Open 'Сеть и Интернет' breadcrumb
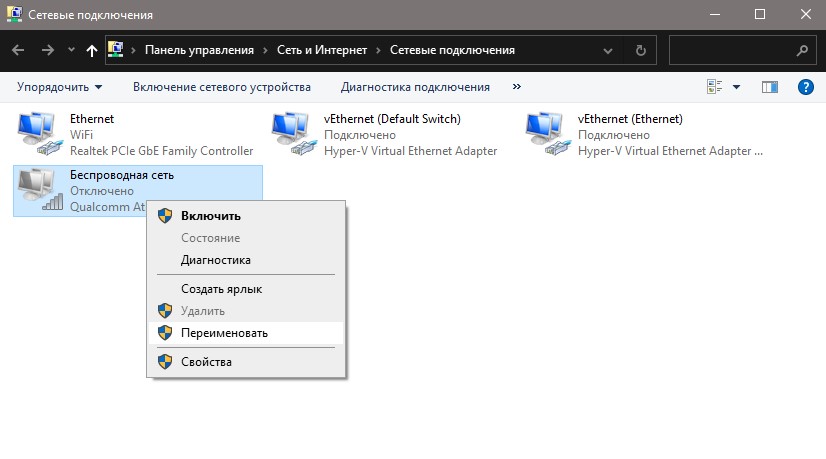The height and width of the screenshot is (459, 826). coord(322,50)
